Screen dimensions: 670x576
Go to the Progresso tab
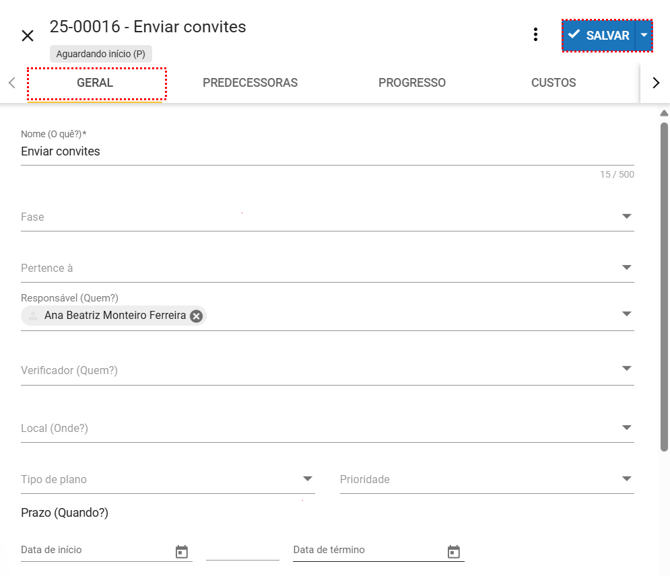[412, 83]
